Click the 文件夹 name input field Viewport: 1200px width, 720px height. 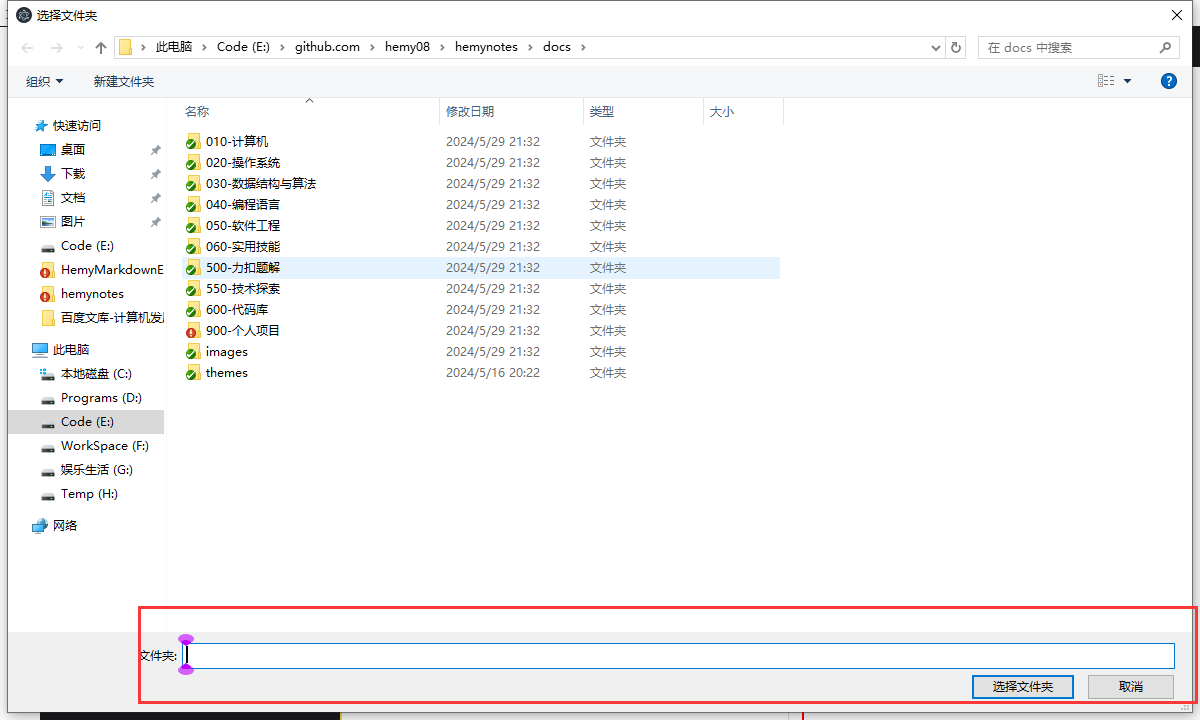coord(680,656)
